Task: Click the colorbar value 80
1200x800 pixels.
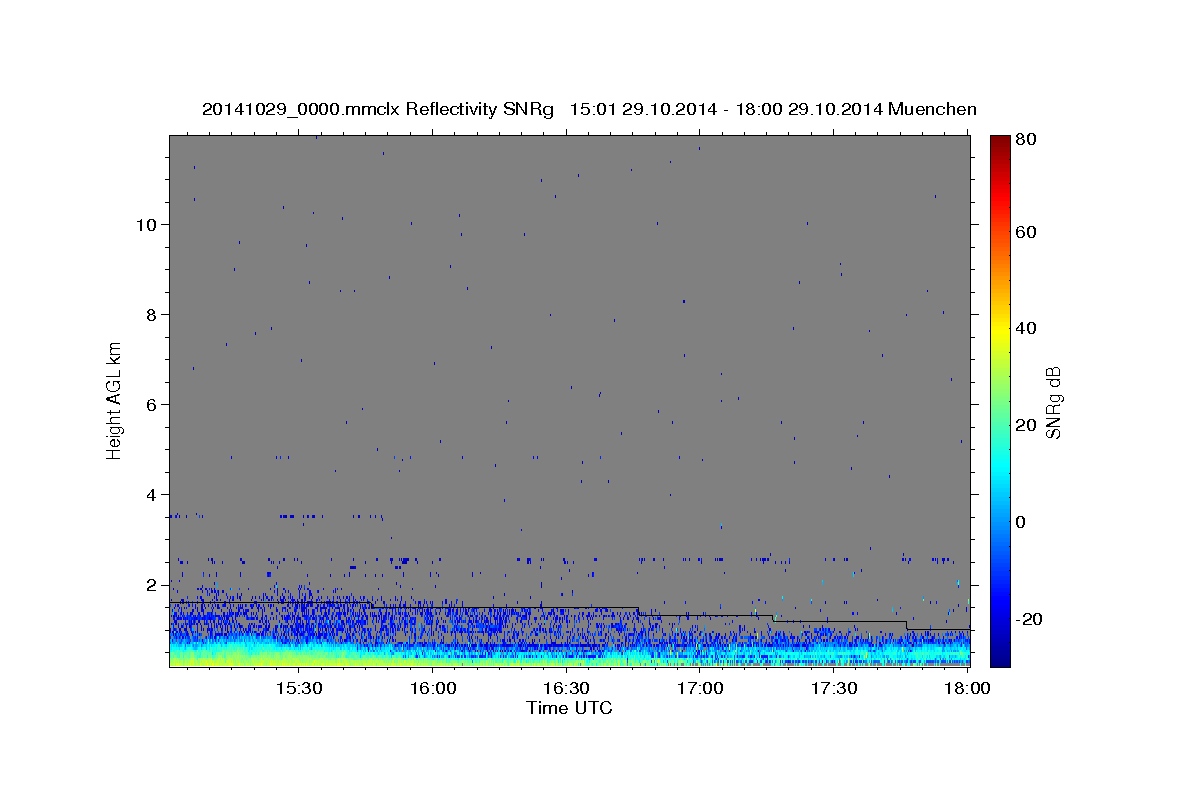Action: click(1026, 138)
